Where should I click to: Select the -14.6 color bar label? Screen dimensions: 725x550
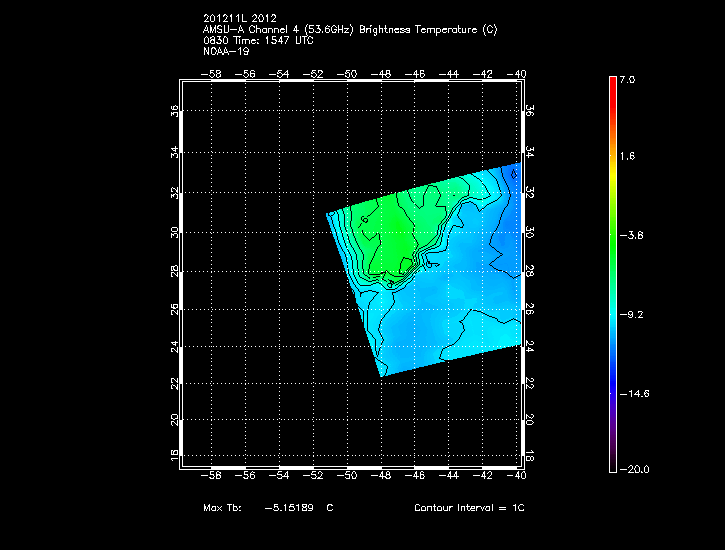click(x=632, y=393)
